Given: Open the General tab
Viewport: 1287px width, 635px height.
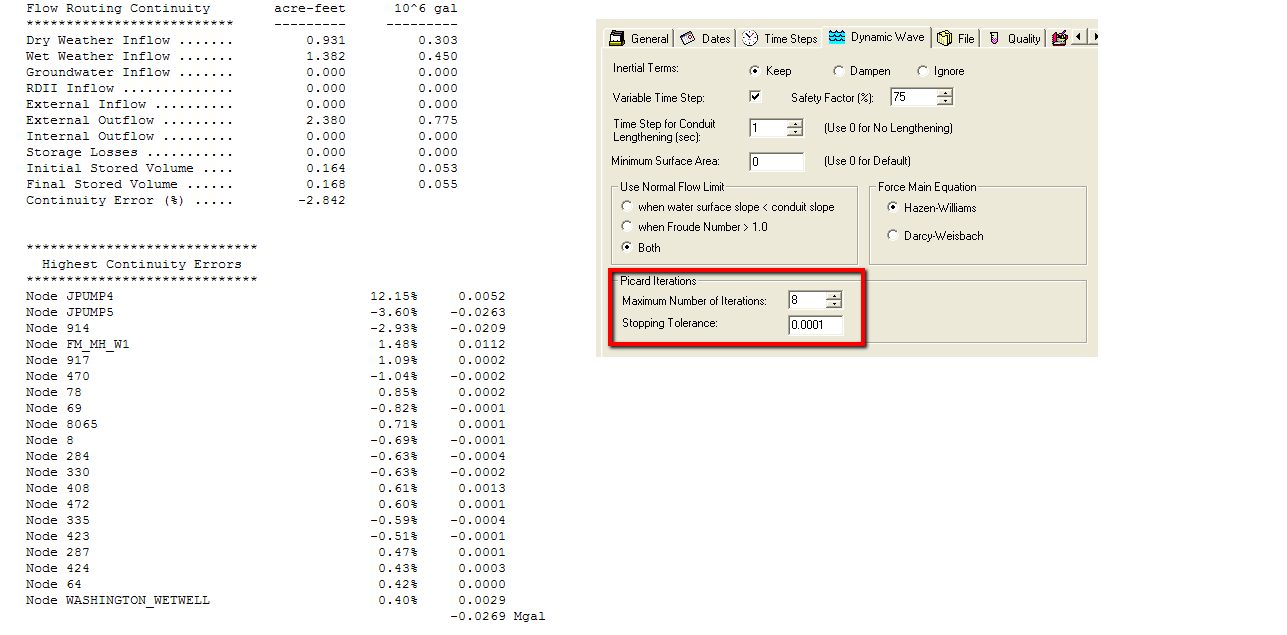Looking at the screenshot, I should pos(640,39).
